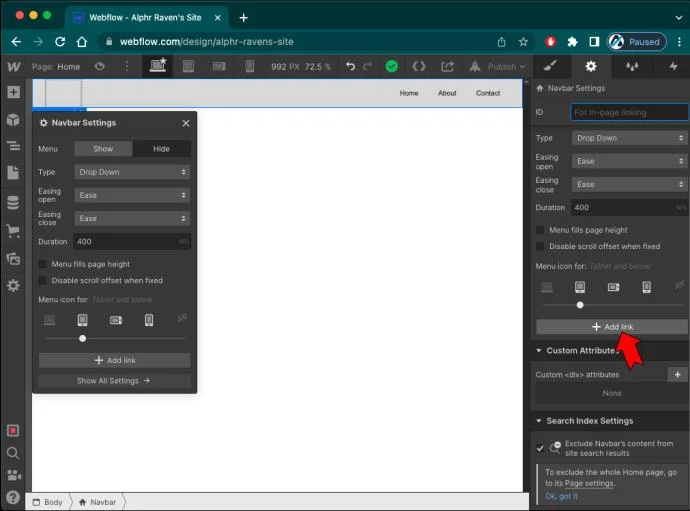
Task: Select Body in the breadcrumb bar
Action: pyautogui.click(x=48, y=502)
